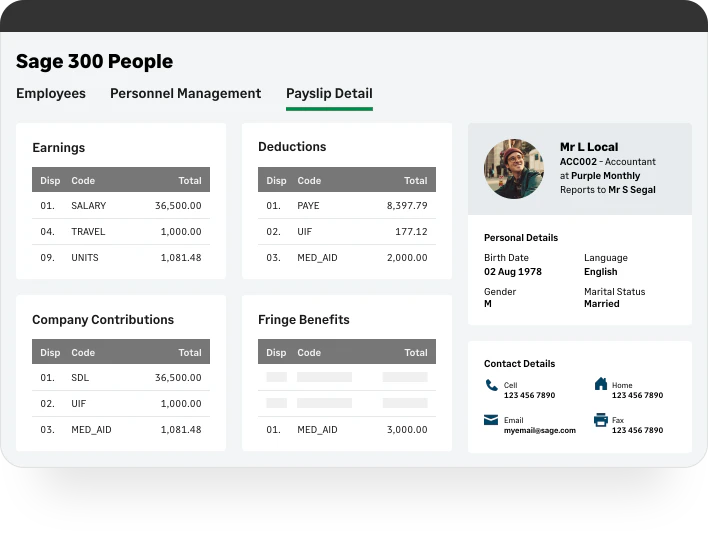This screenshot has width=708, height=537.
Task: Click the Company Contributions heading
Action: click(x=103, y=320)
